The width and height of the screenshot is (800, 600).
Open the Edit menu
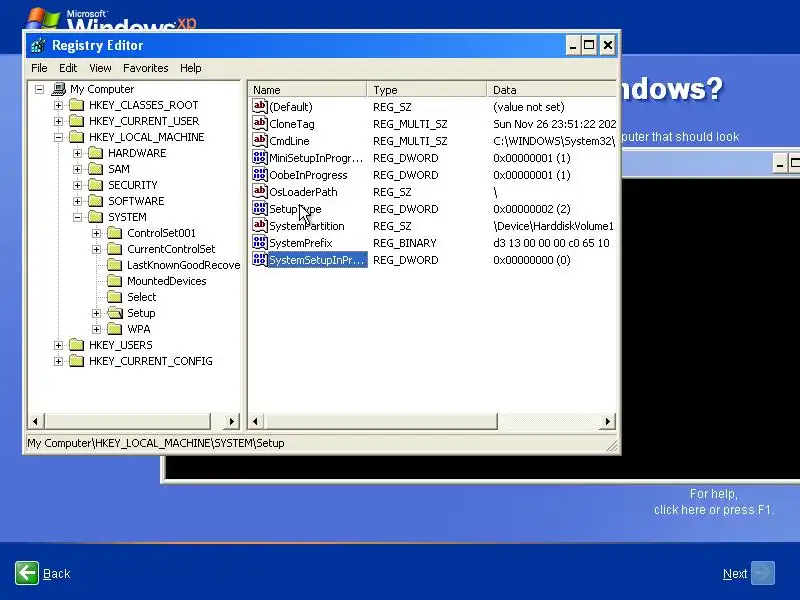[x=68, y=68]
